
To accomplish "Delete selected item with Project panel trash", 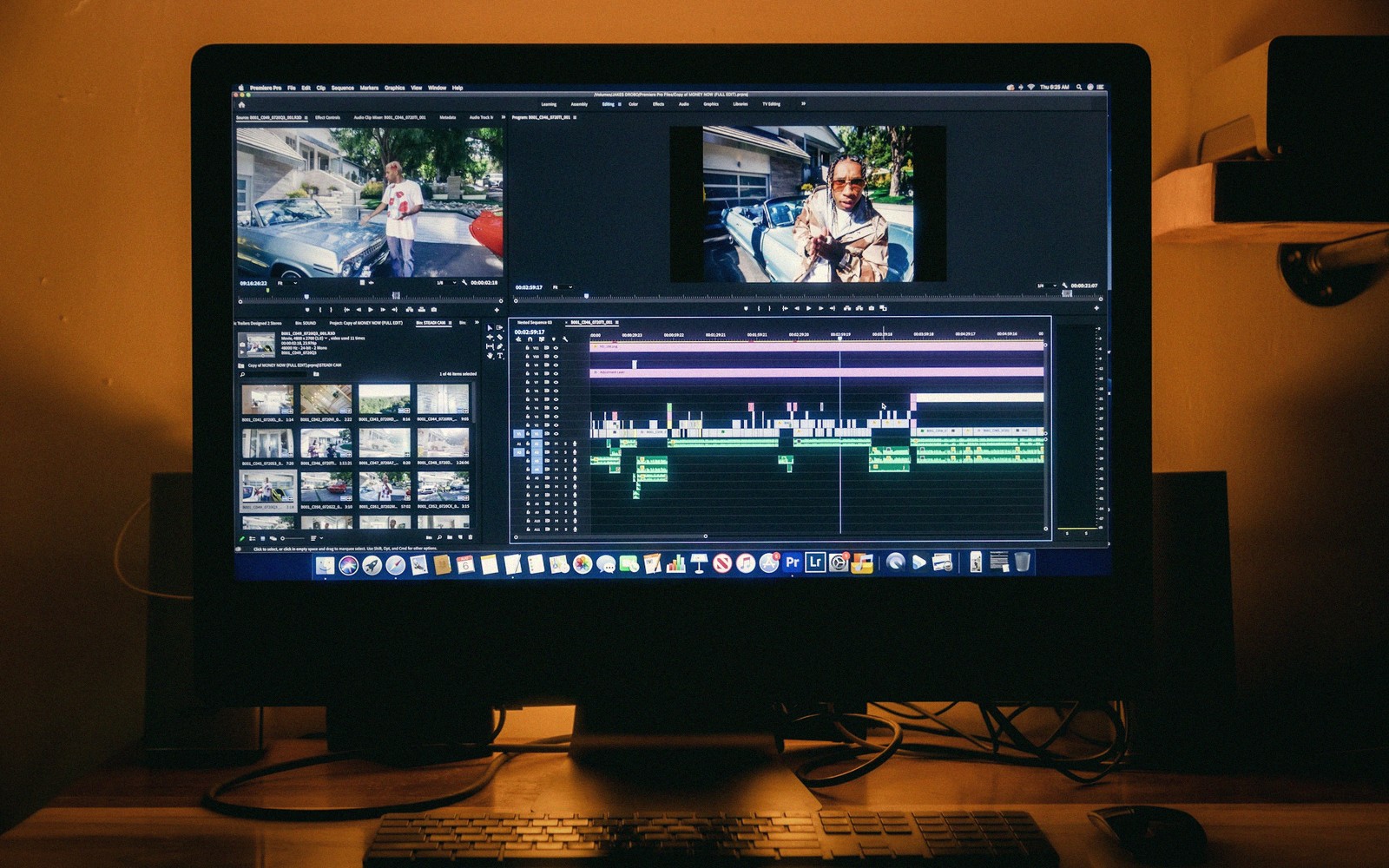I will 471,537.
